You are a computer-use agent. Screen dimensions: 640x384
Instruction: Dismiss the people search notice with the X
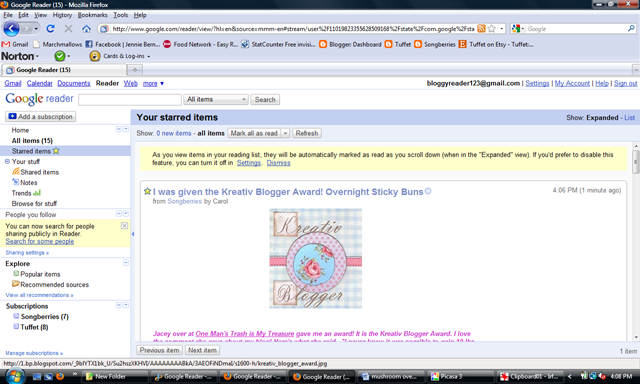point(124,226)
